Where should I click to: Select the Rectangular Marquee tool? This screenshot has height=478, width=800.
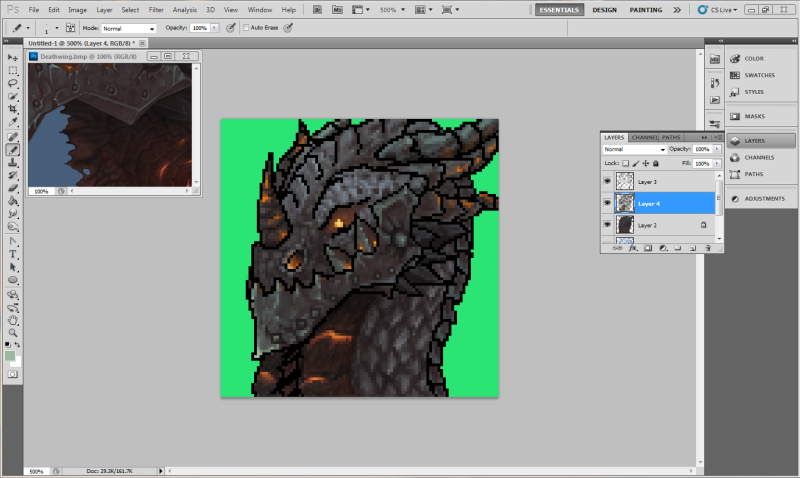click(x=13, y=70)
